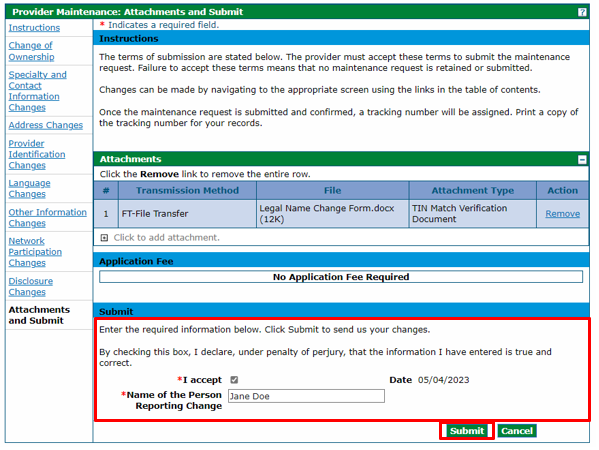Go to Language Changes
The width and height of the screenshot is (599, 450).
pos(29,189)
